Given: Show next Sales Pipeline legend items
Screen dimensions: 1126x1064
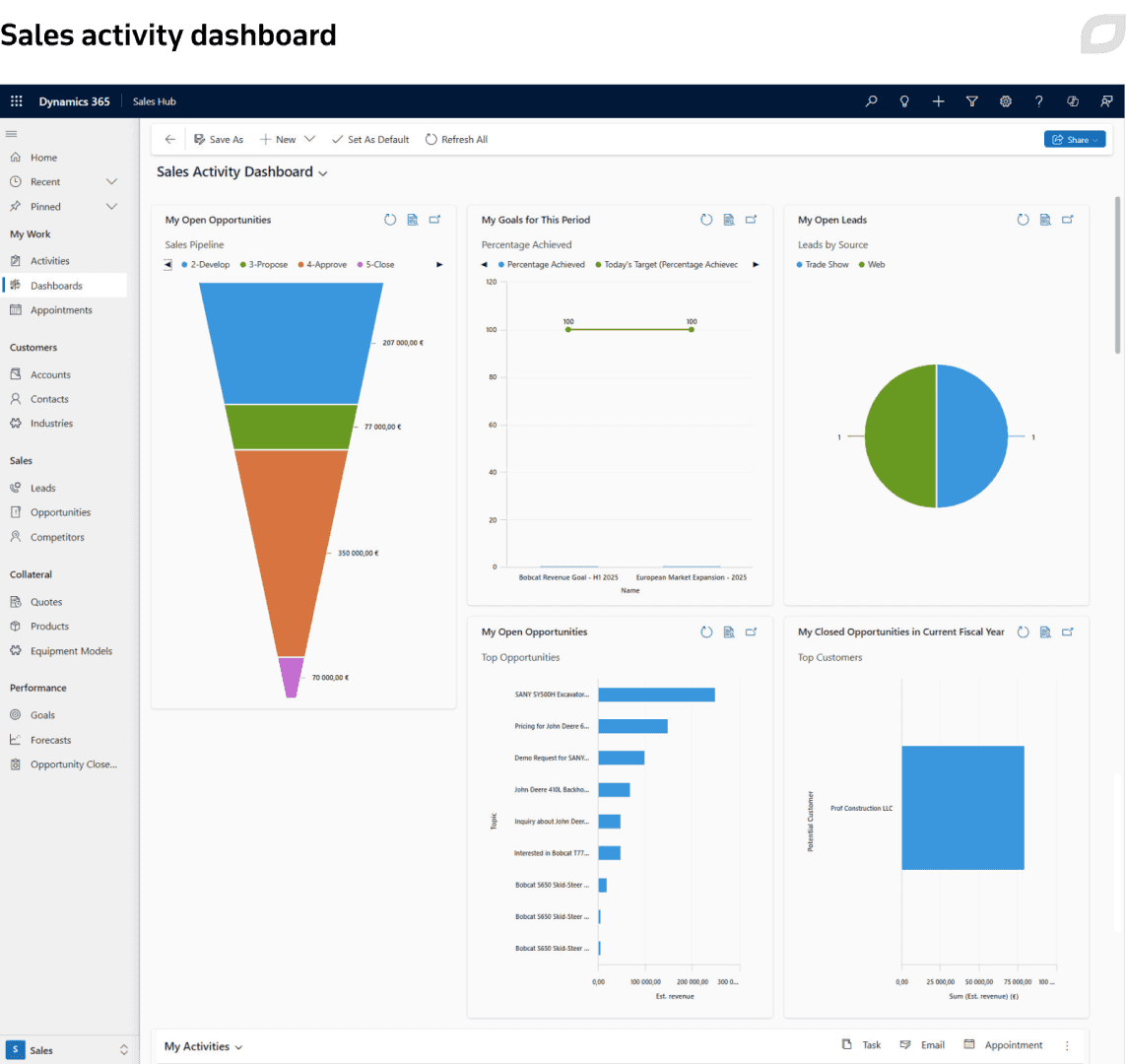Looking at the screenshot, I should click(x=439, y=265).
